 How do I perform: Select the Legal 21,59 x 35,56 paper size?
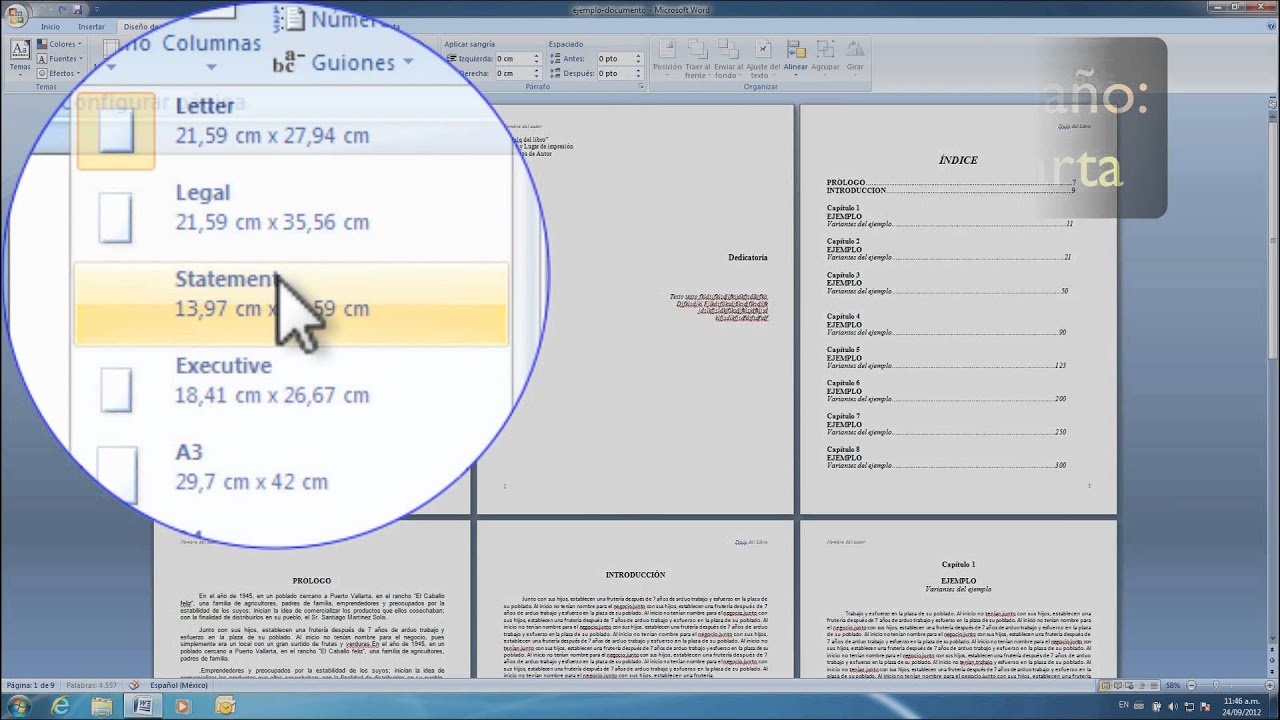click(290, 207)
